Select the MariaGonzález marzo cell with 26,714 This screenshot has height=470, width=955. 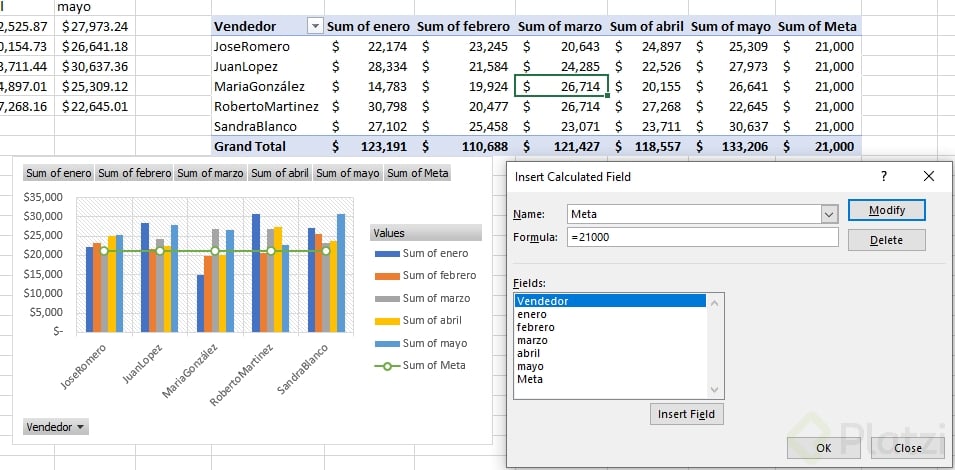(560, 87)
